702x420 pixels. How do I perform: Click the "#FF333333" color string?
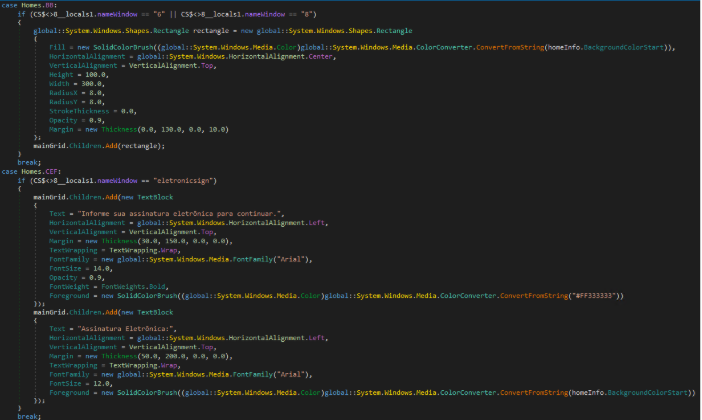point(599,295)
